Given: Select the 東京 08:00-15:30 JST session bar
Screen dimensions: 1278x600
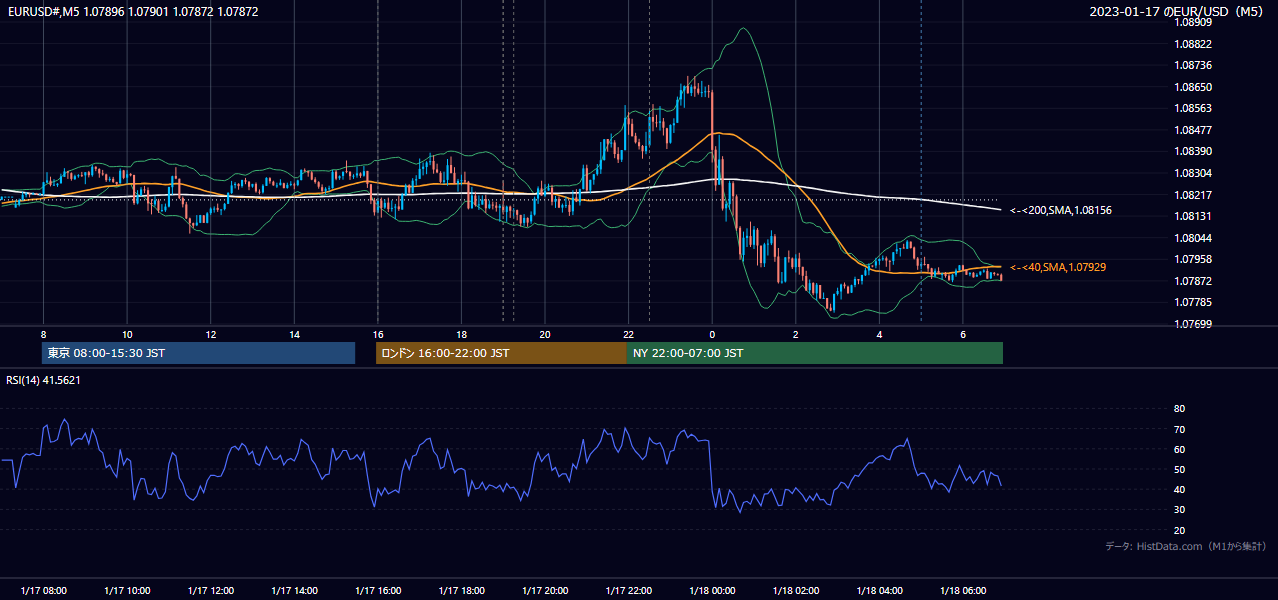Looking at the screenshot, I should [199, 353].
